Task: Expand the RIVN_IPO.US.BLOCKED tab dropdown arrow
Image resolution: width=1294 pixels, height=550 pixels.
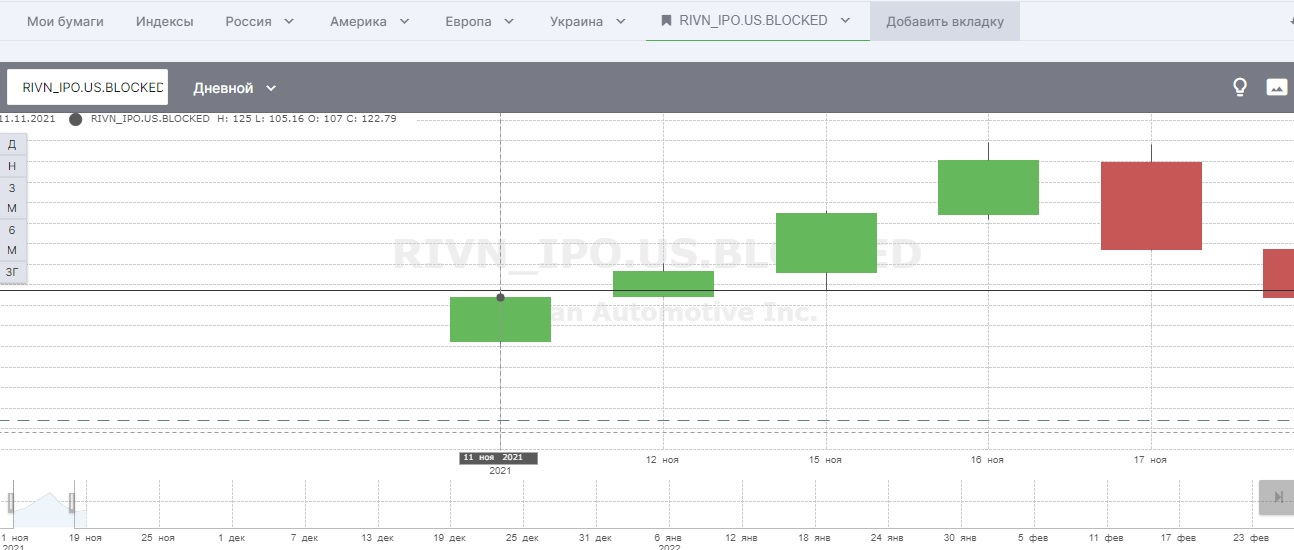Action: point(846,20)
